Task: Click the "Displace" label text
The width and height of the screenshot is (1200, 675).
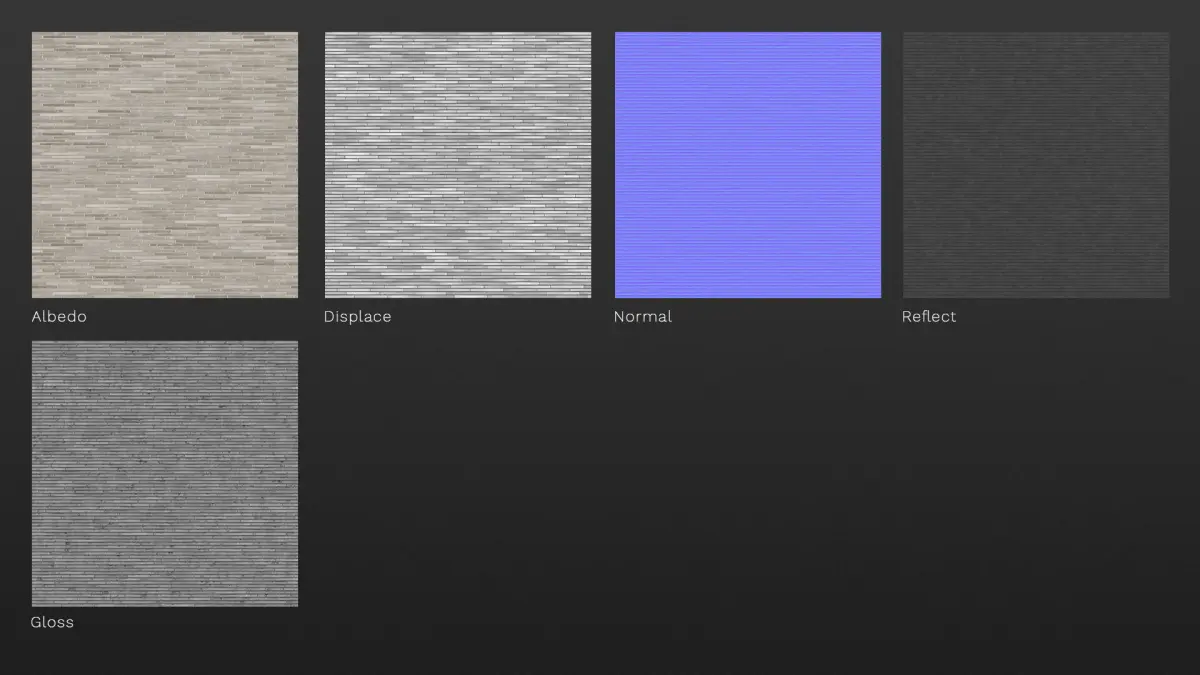Action: click(357, 317)
